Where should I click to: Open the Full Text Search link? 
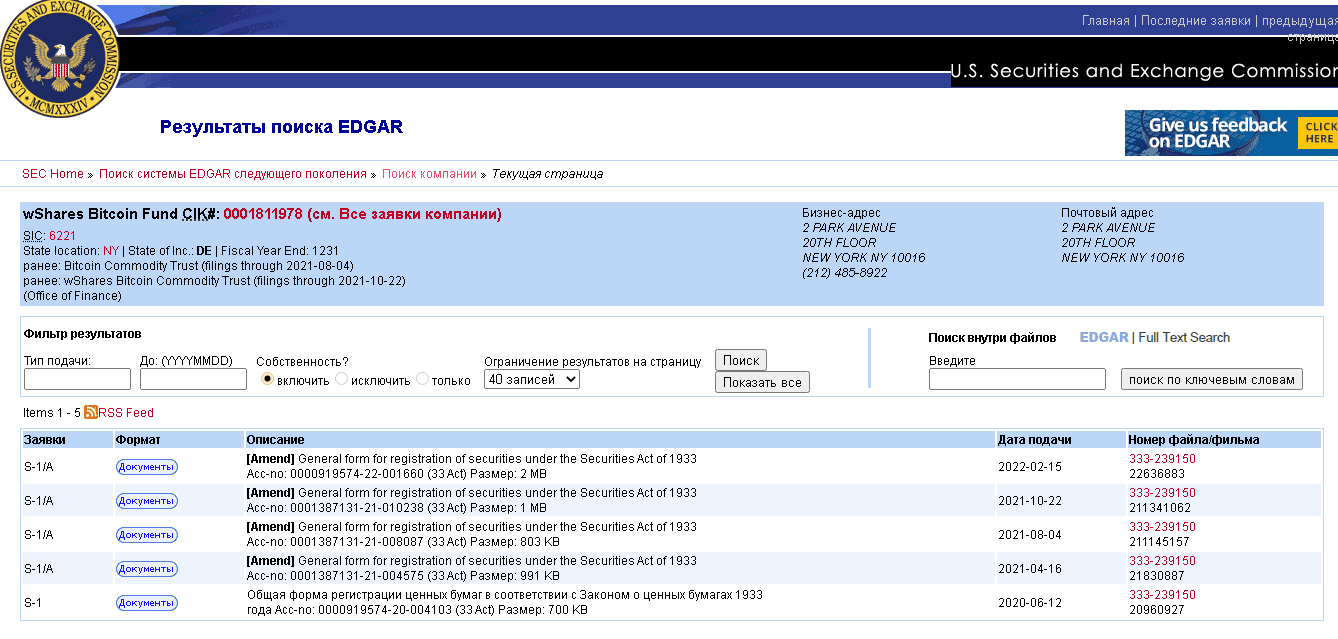(x=1184, y=338)
